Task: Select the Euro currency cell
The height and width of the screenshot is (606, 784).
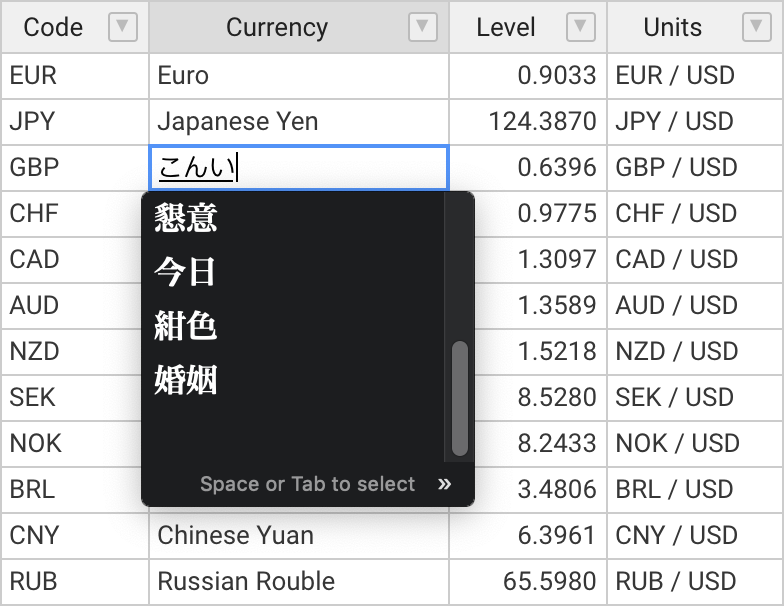Action: coord(299,76)
